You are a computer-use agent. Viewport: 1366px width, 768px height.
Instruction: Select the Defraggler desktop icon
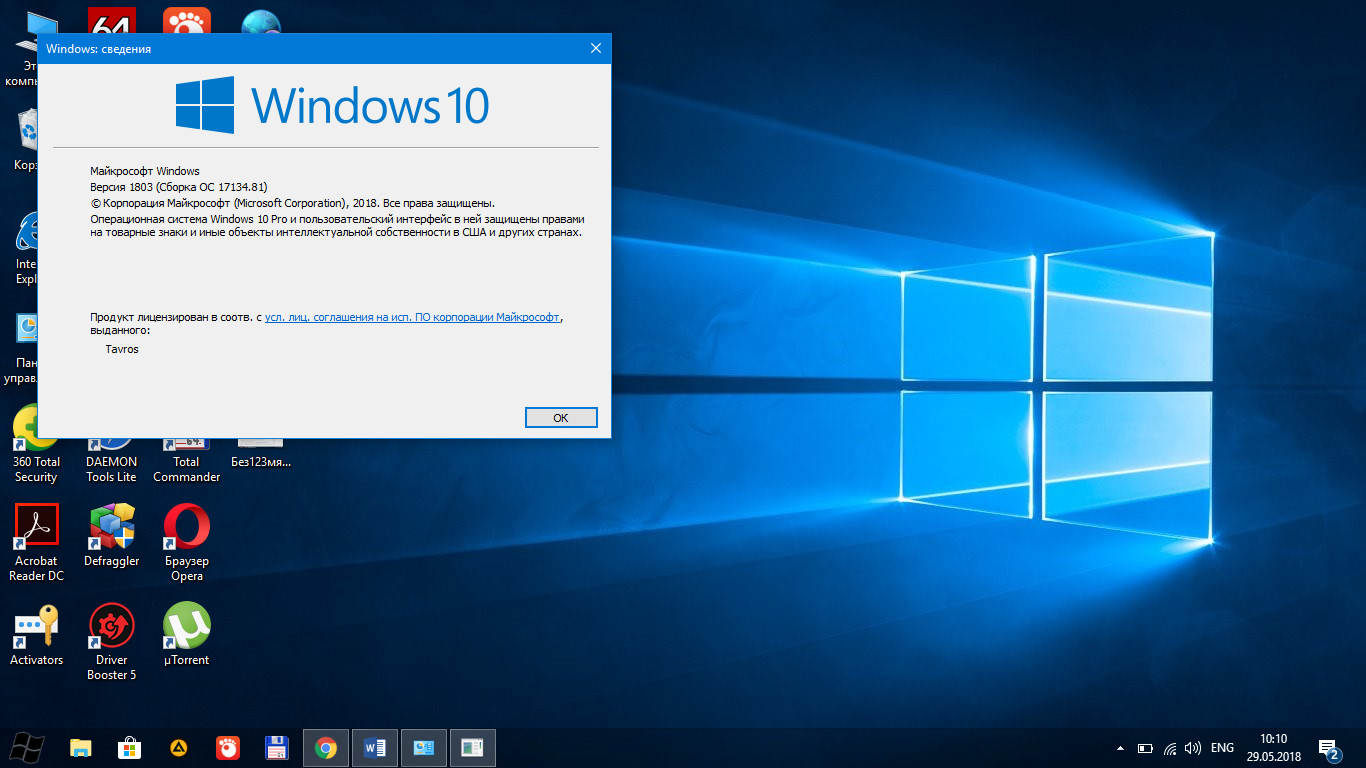point(112,536)
